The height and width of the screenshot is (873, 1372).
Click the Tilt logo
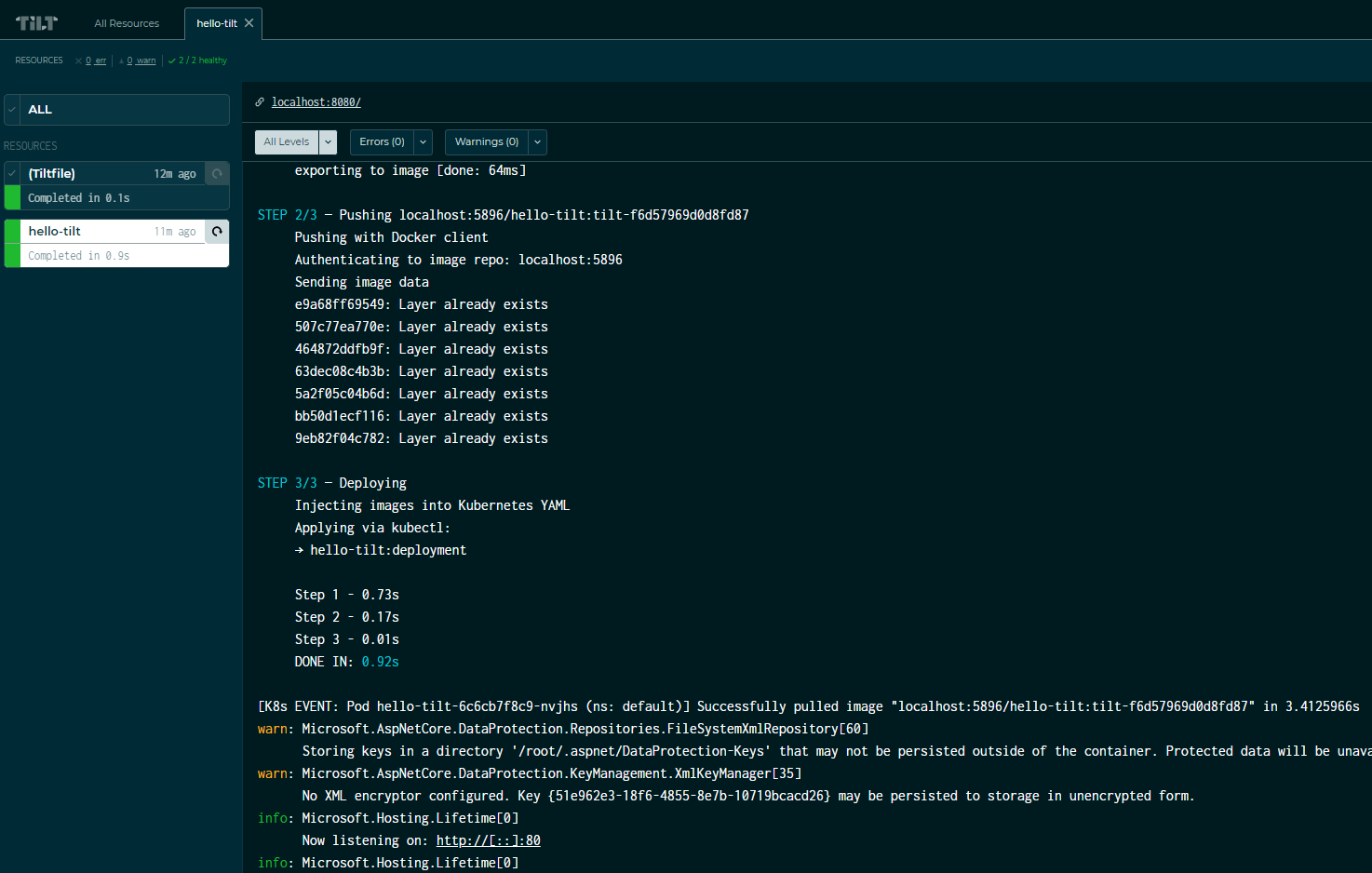(x=36, y=23)
